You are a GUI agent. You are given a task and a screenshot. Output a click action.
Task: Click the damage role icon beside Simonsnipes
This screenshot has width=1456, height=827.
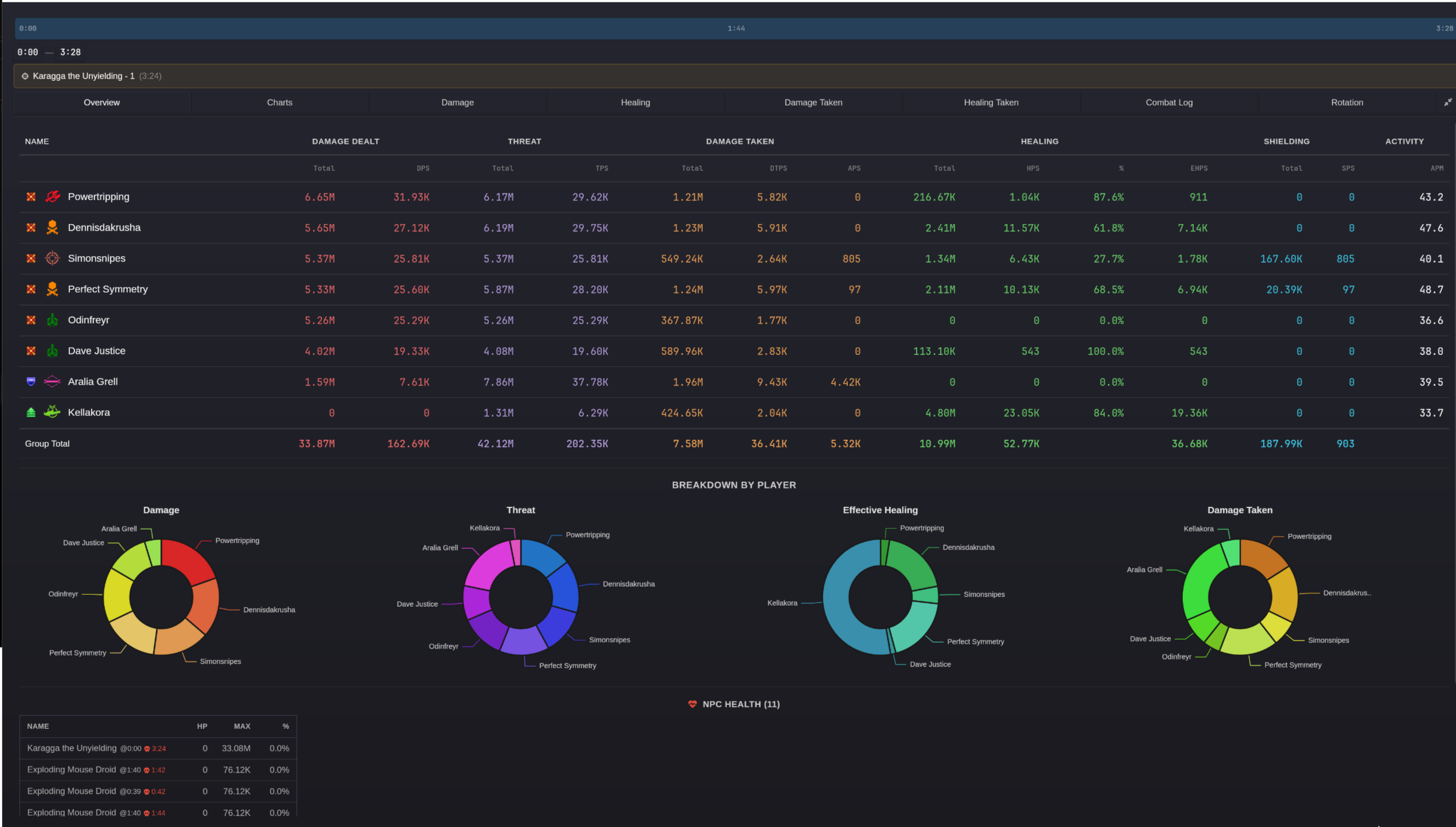coord(31,258)
